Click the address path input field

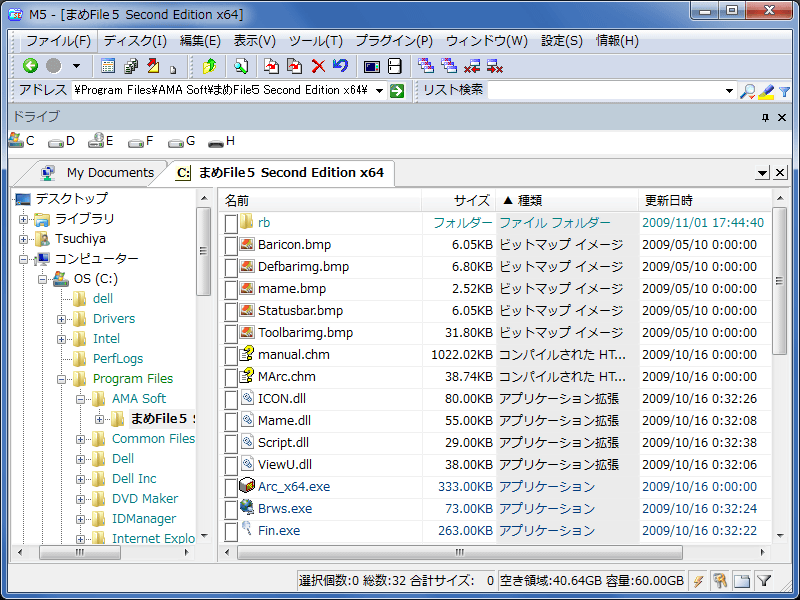pyautogui.click(x=222, y=90)
